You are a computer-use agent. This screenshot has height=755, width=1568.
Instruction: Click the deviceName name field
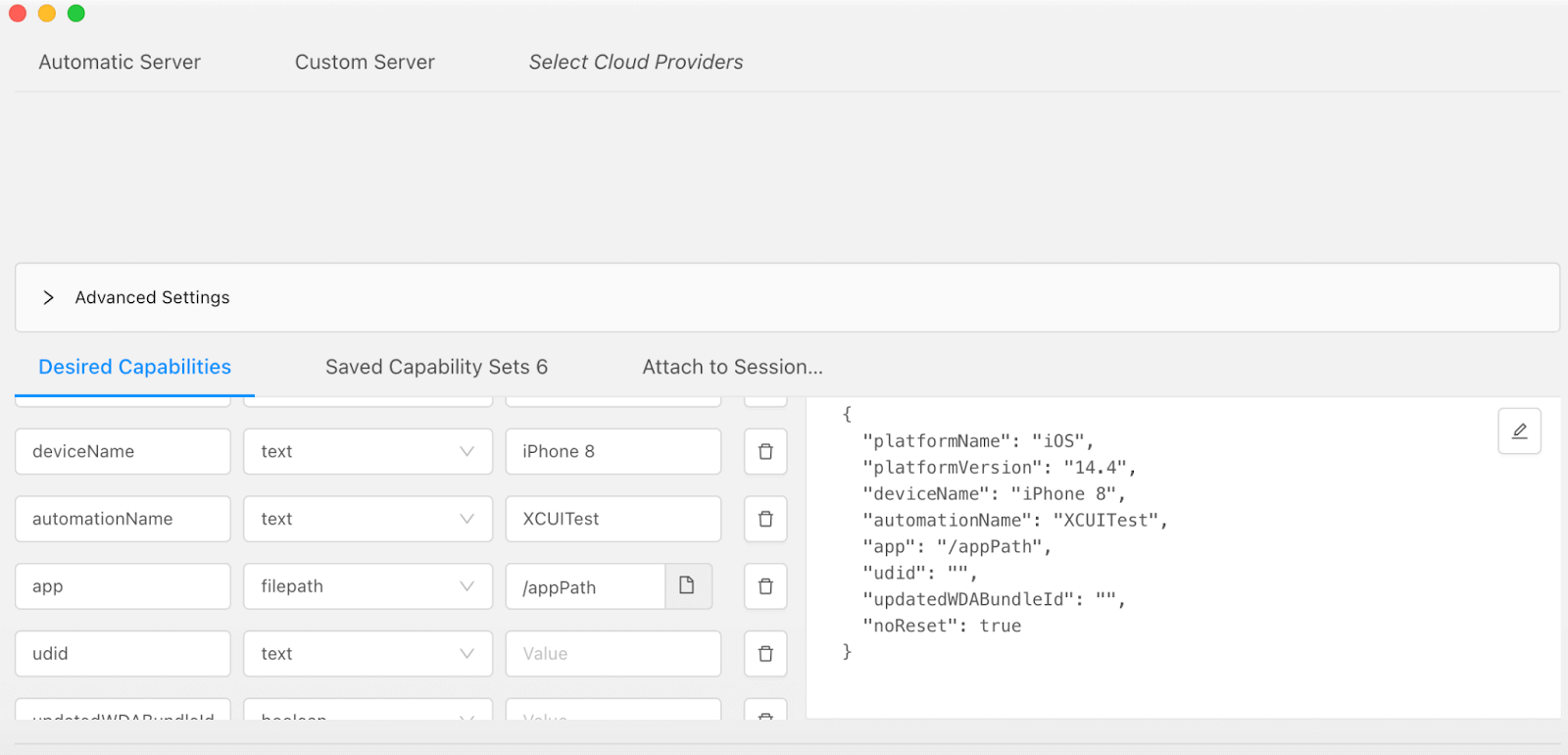[x=122, y=451]
